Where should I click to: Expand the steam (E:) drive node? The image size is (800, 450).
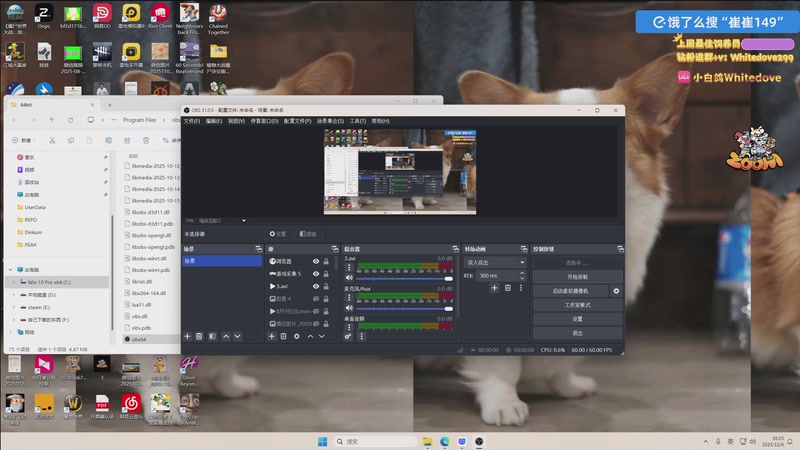[14, 308]
